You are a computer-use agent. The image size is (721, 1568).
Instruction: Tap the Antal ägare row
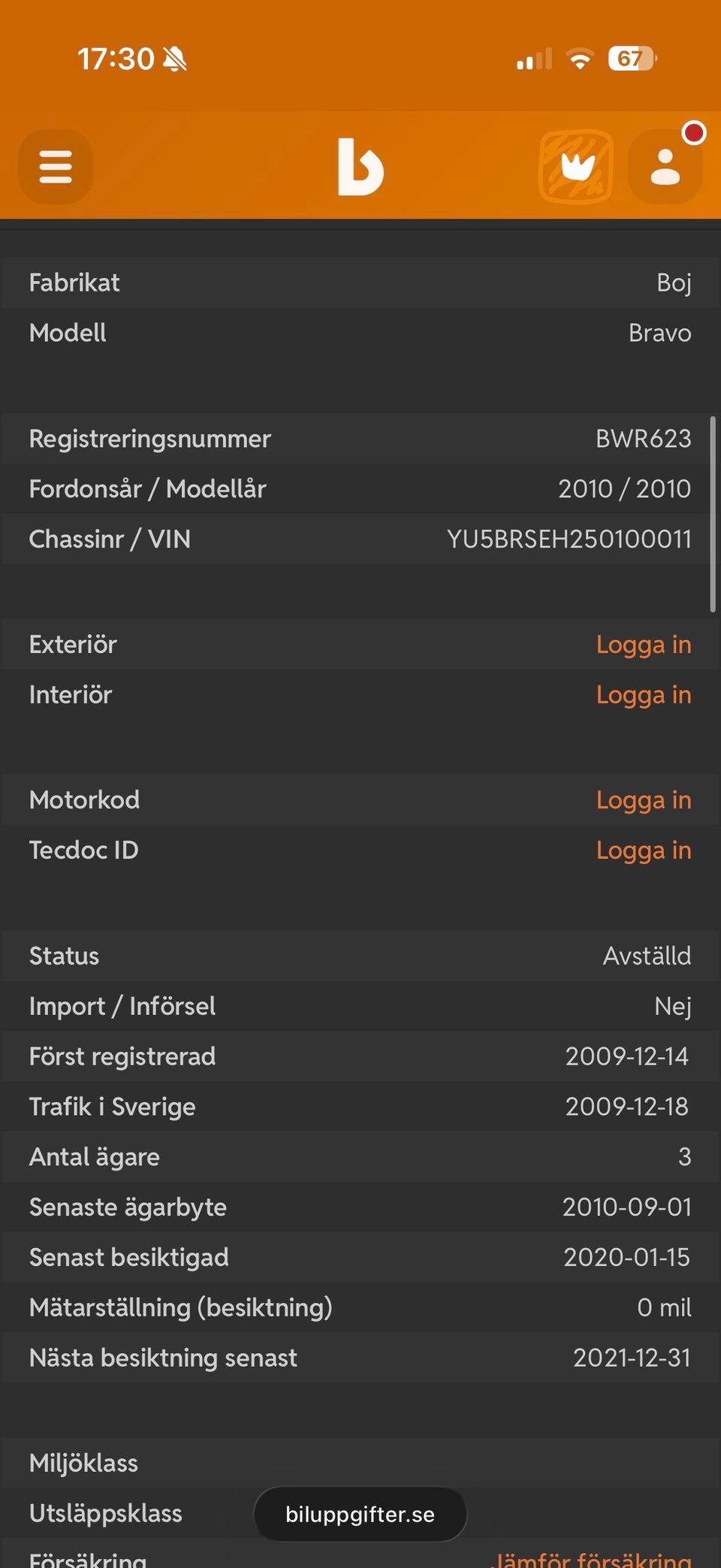coord(360,1157)
